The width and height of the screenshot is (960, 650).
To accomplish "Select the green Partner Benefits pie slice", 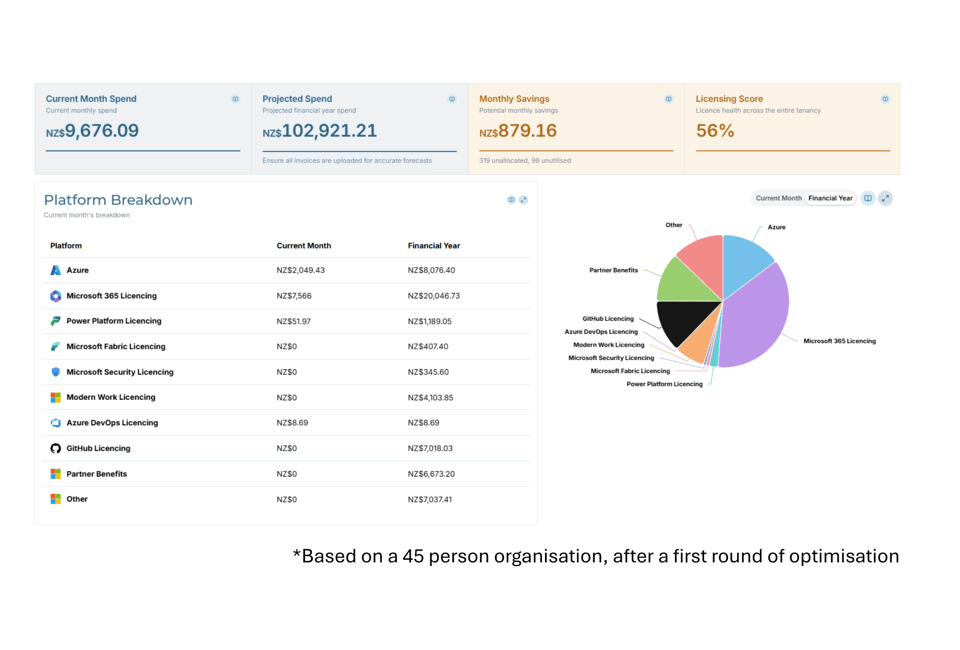I will pyautogui.click(x=683, y=282).
